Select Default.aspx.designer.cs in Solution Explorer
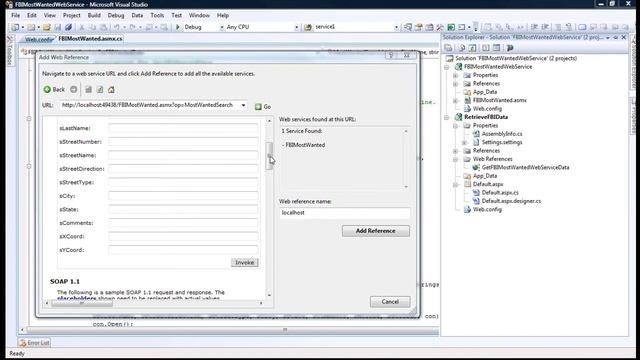 (x=511, y=201)
